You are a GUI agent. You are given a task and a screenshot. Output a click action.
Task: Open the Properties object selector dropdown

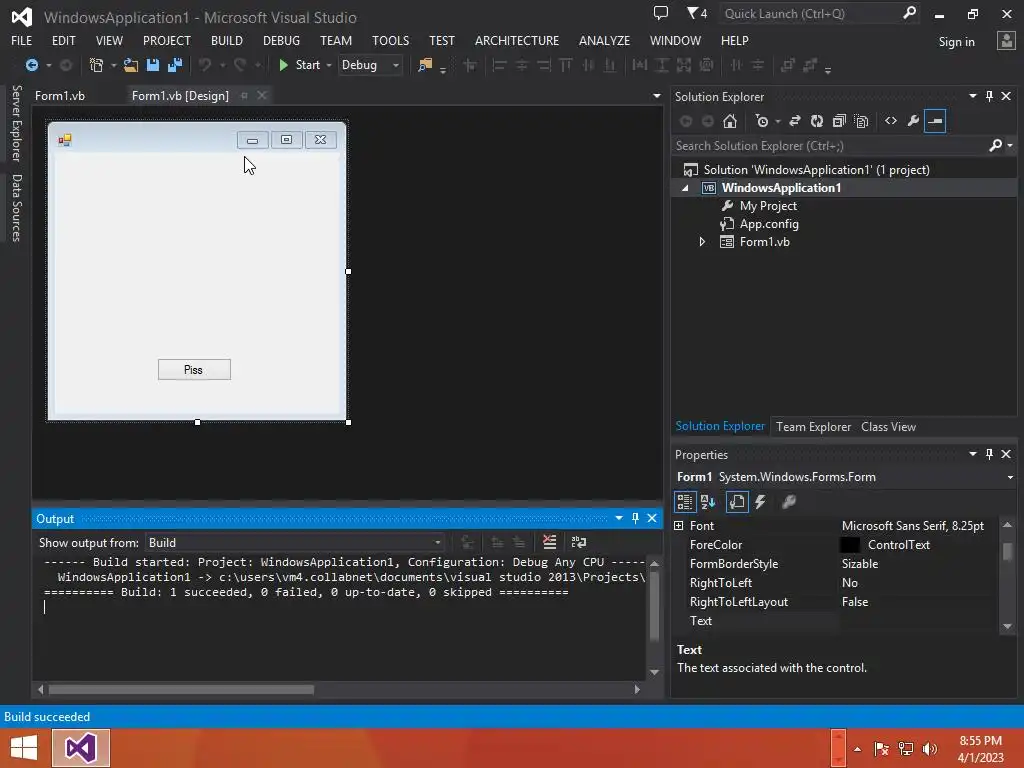click(1010, 477)
